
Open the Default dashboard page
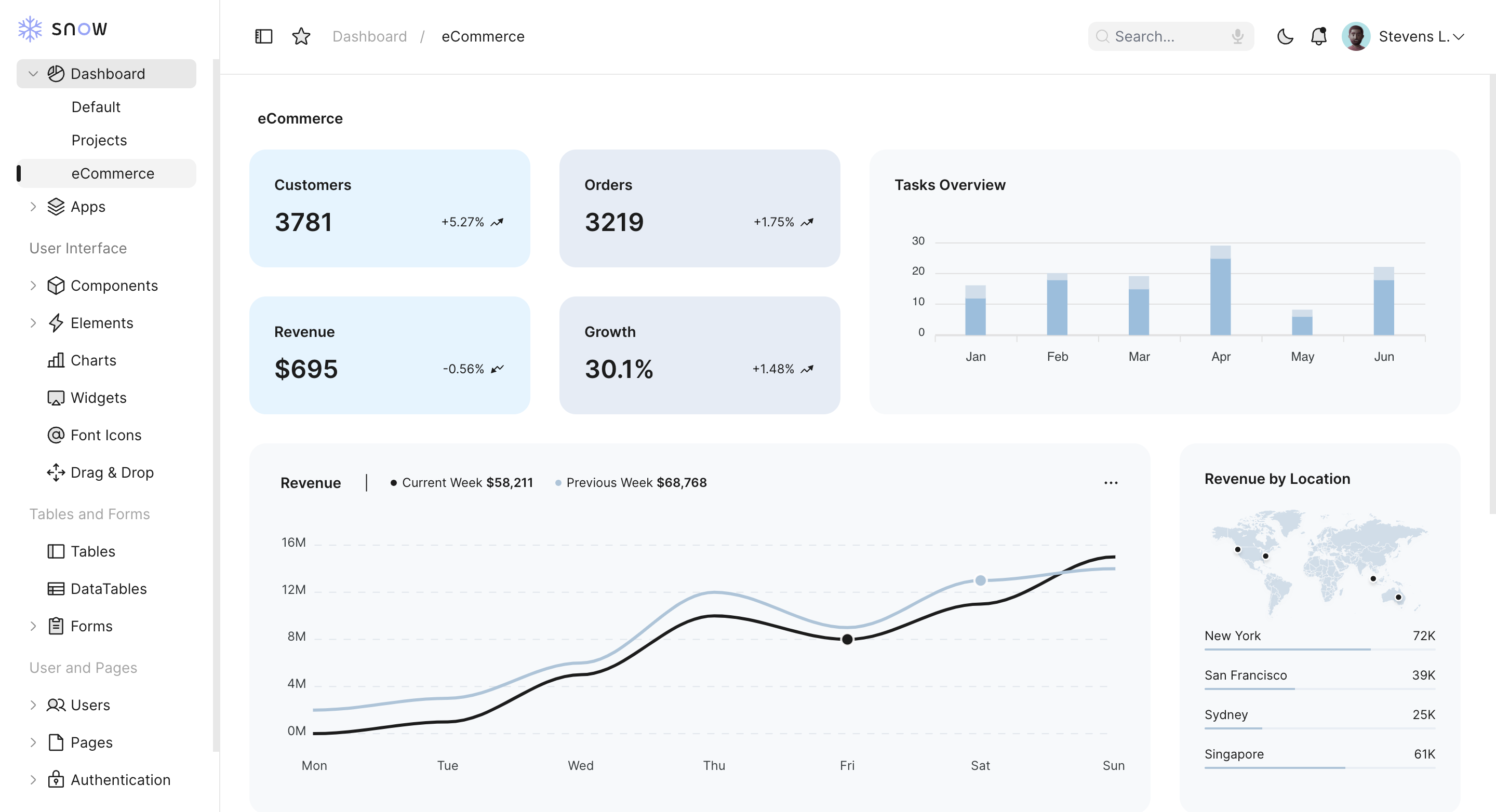coord(96,107)
